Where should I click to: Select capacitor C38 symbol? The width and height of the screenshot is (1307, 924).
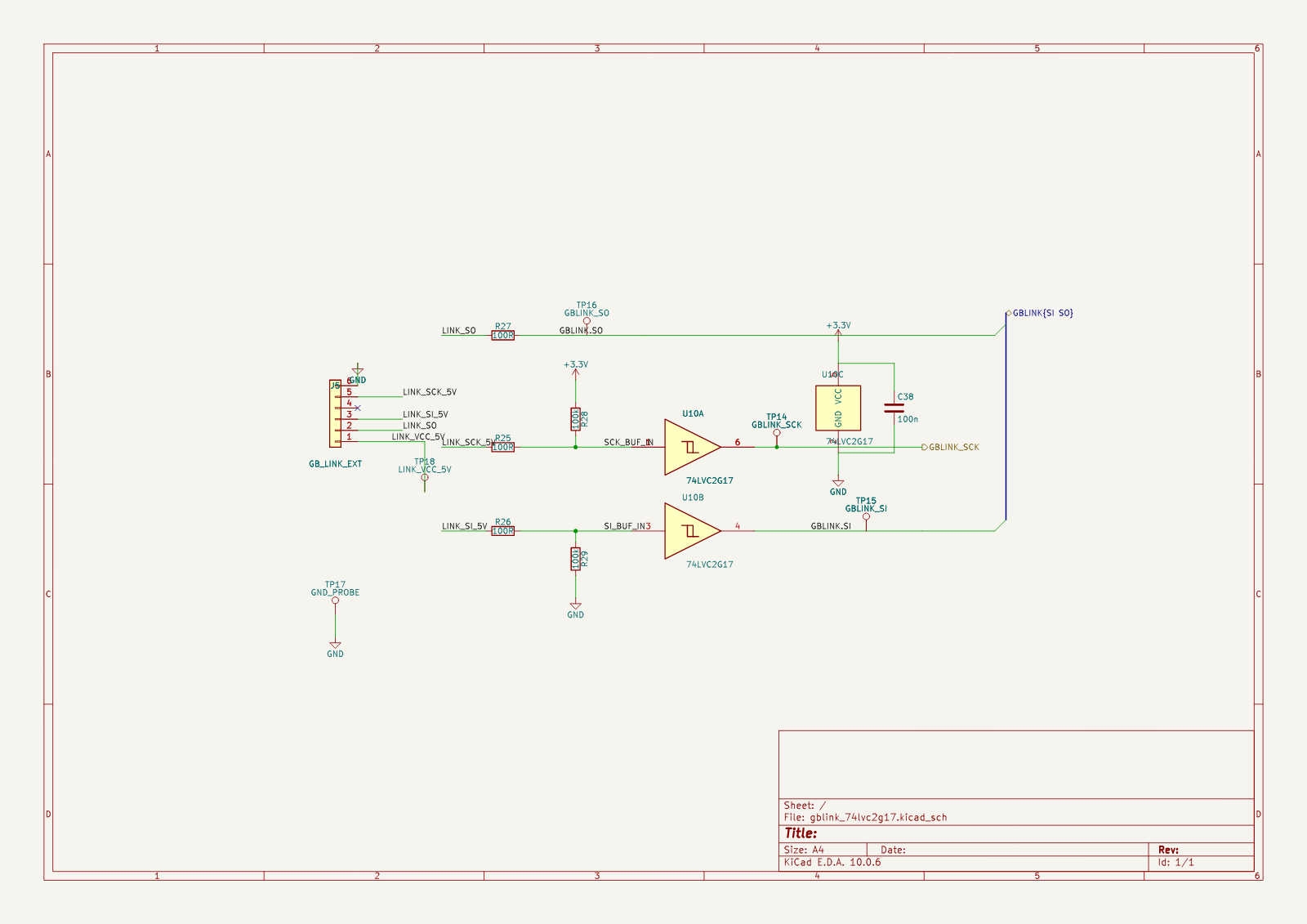point(894,408)
